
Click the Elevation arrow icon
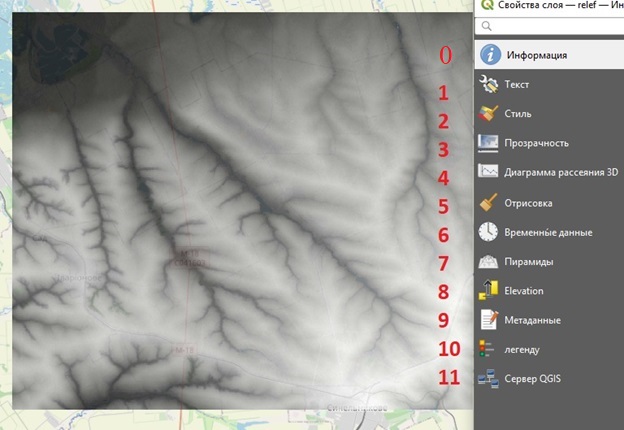488,290
